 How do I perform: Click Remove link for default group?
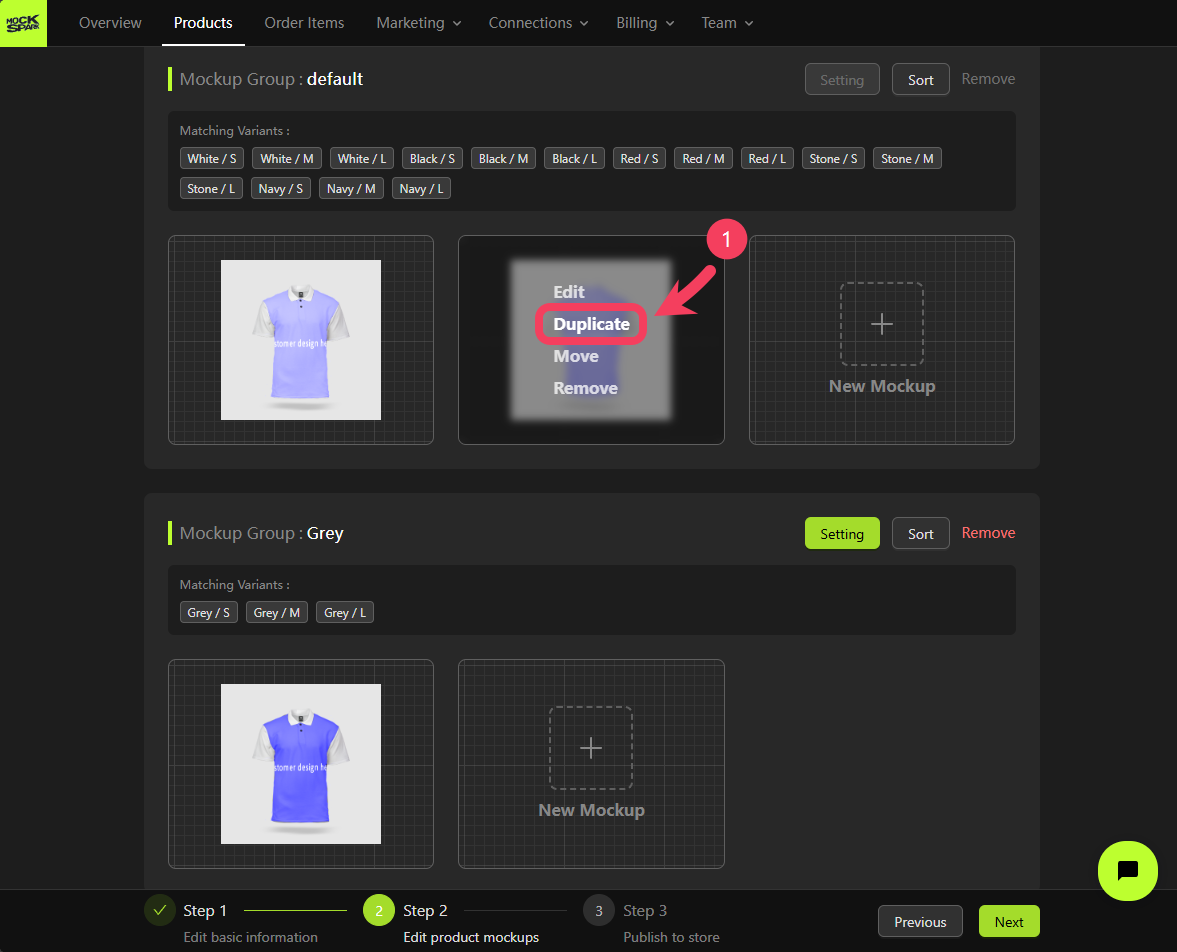click(988, 79)
